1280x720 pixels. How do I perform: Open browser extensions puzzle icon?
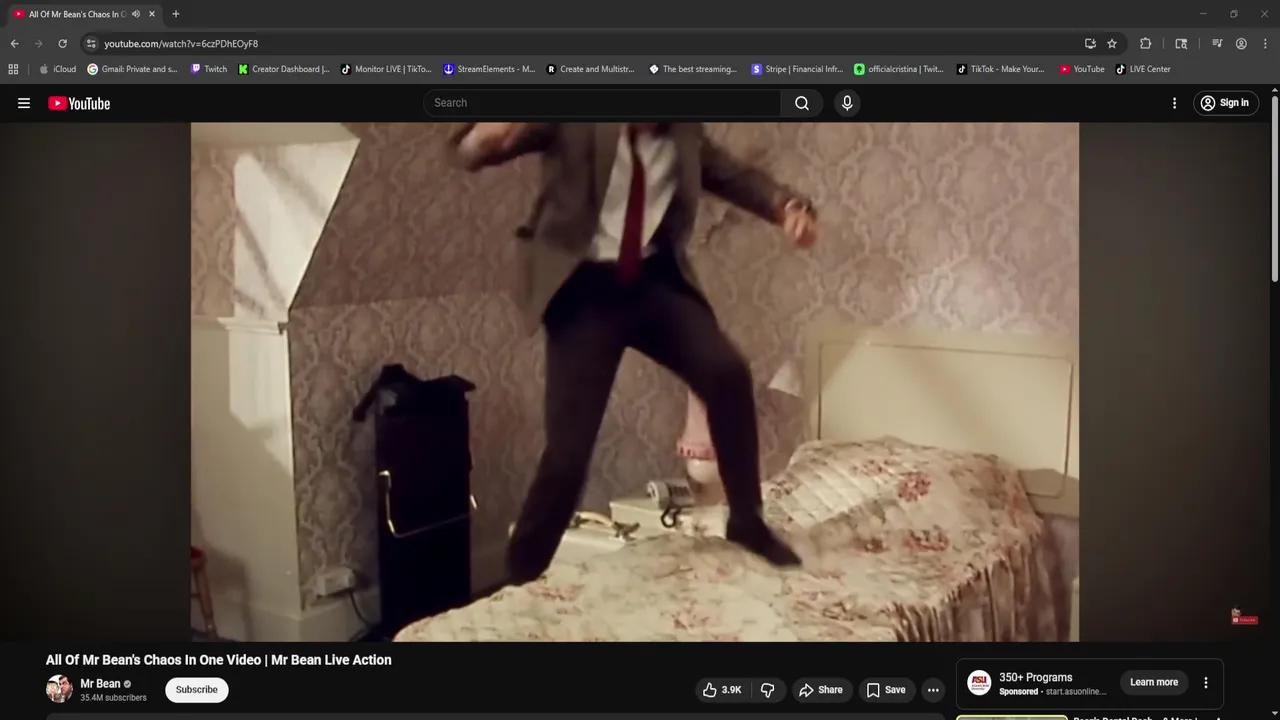tap(1146, 44)
